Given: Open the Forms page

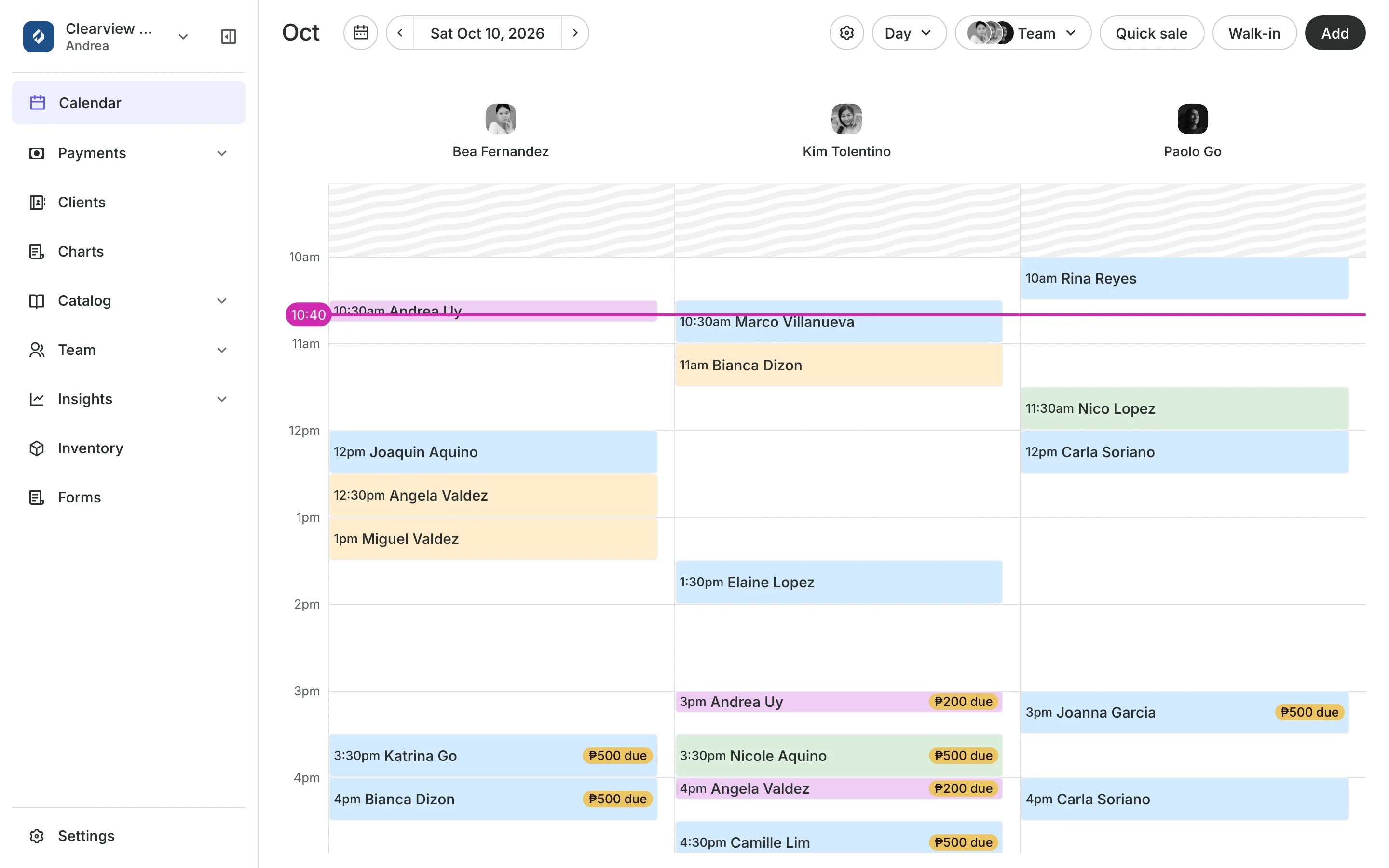Looking at the screenshot, I should tap(129, 497).
